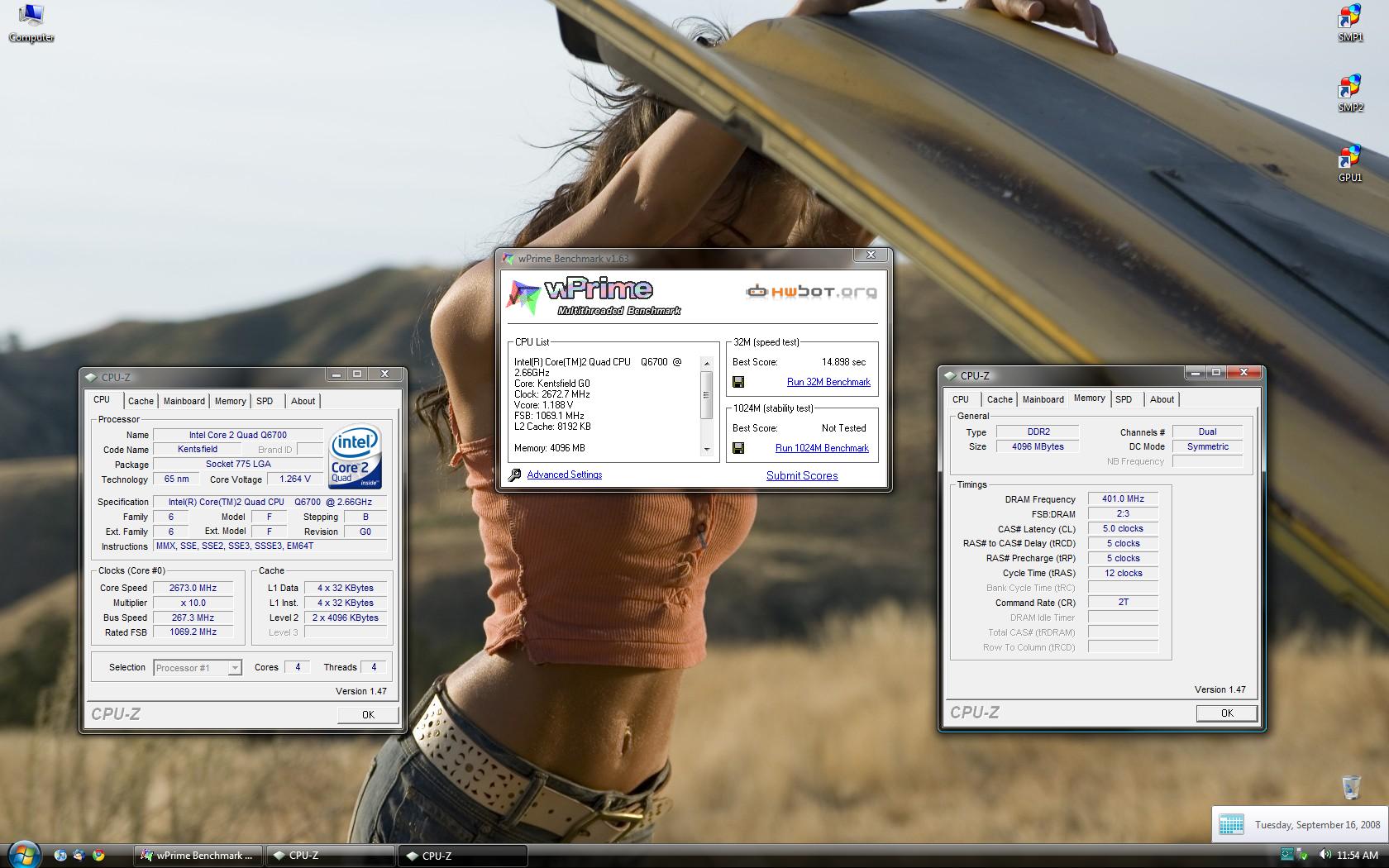The image size is (1389, 868).
Task: Launch Google Chrome from the Quick Launch bar
Action: [98, 855]
